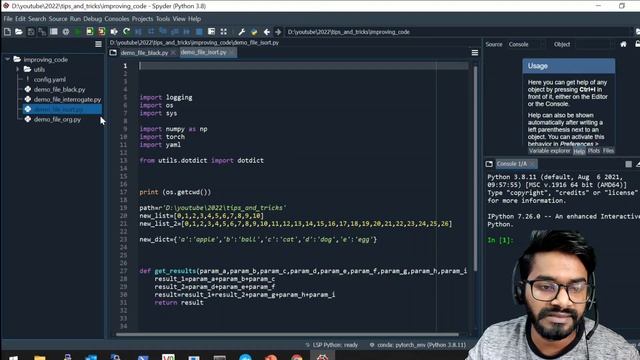
Task: Create a new file from the toolbar
Action: [x=7, y=32]
